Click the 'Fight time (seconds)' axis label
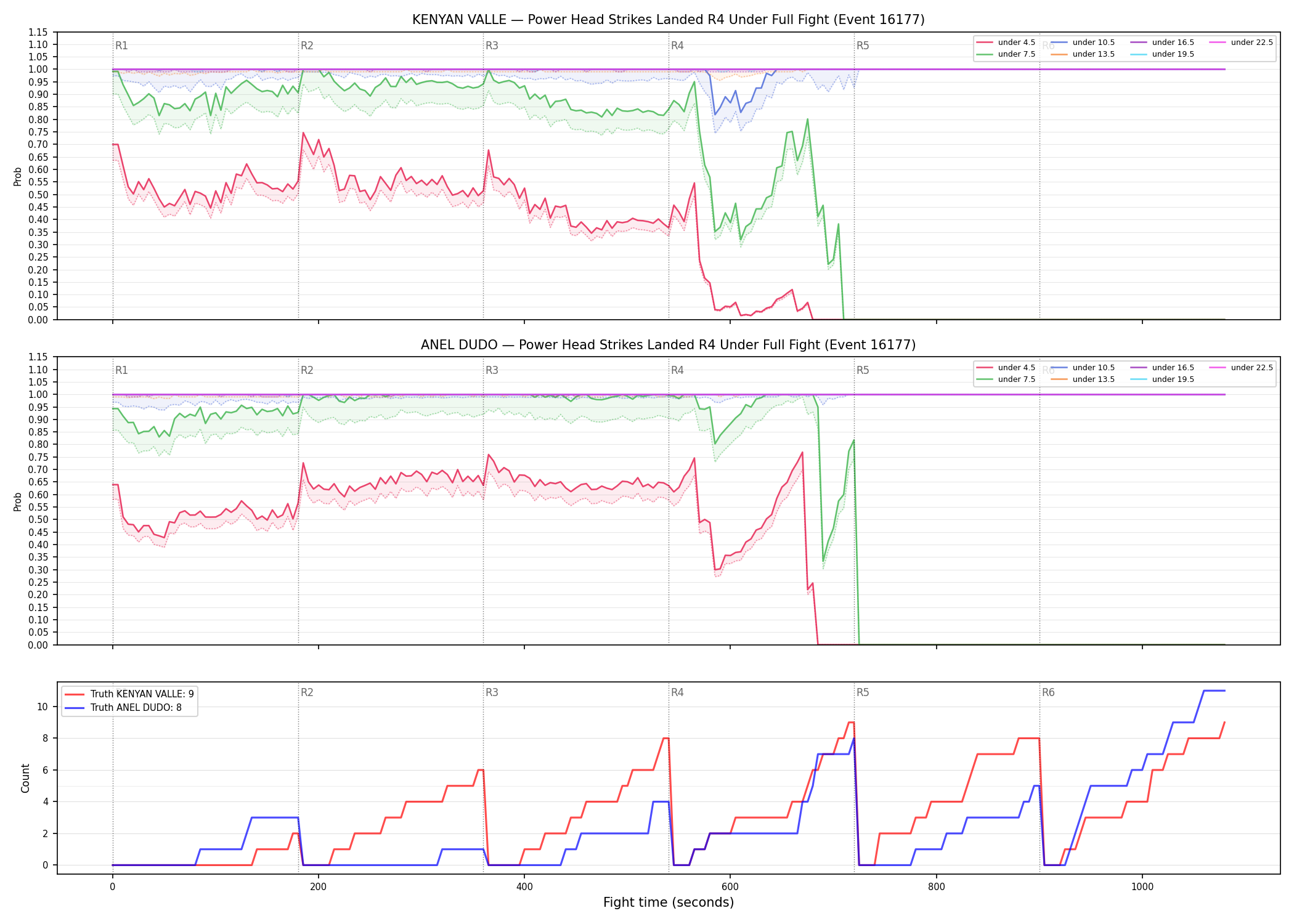 tap(669, 902)
